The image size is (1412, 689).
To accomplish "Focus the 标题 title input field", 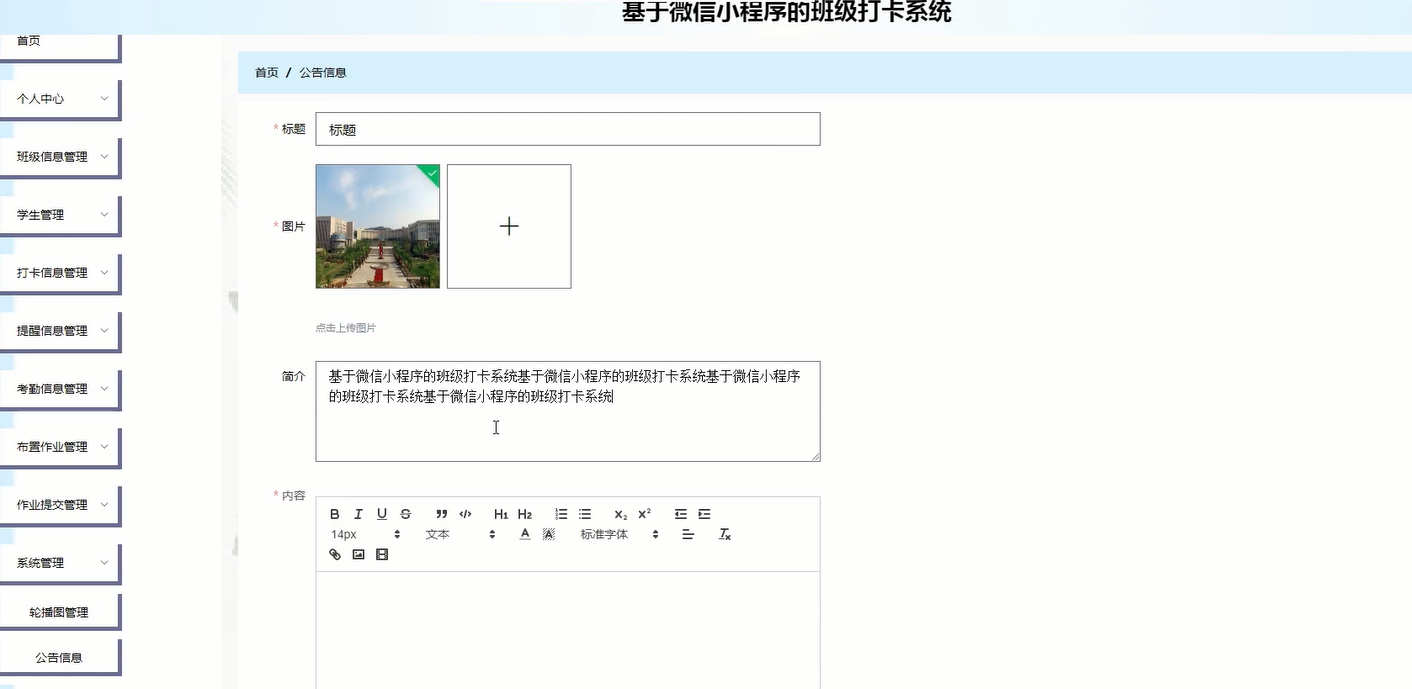I will (568, 129).
